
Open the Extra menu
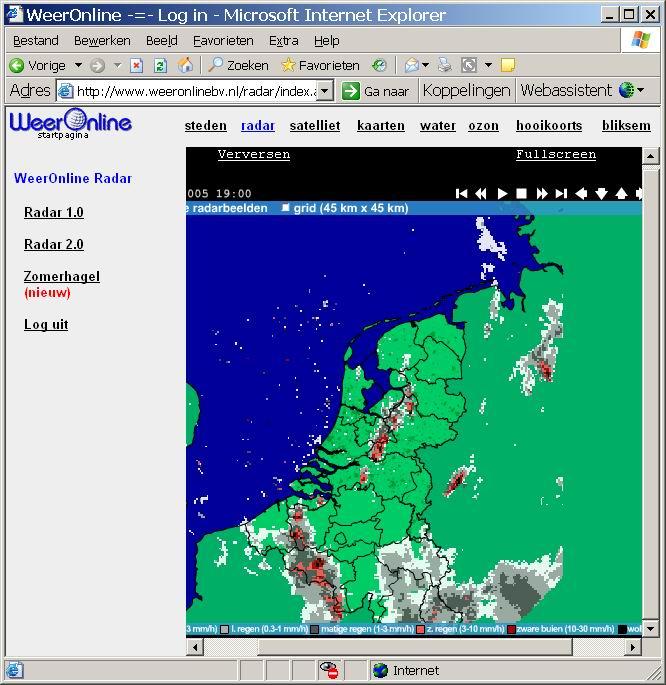point(284,41)
